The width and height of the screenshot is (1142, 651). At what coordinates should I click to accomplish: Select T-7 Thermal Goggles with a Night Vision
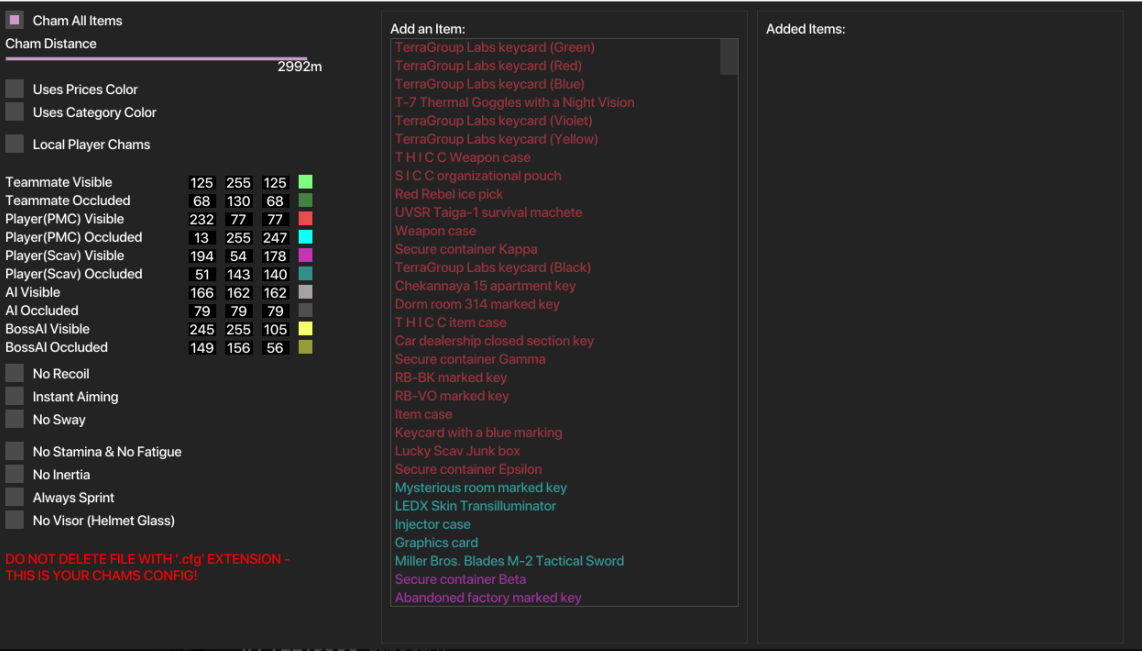click(x=514, y=102)
